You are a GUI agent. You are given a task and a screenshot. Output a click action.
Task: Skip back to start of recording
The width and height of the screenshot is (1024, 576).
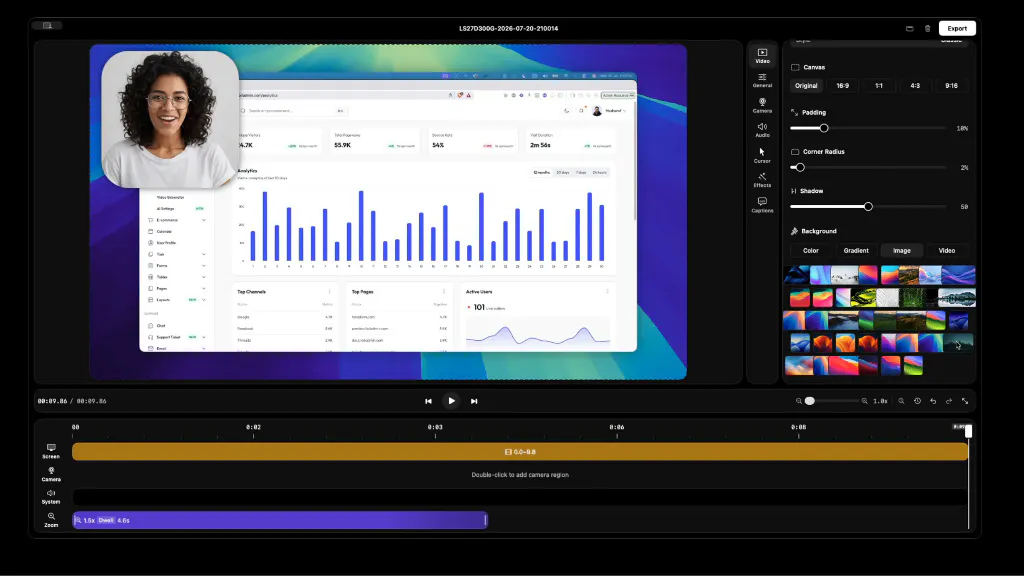[428, 401]
